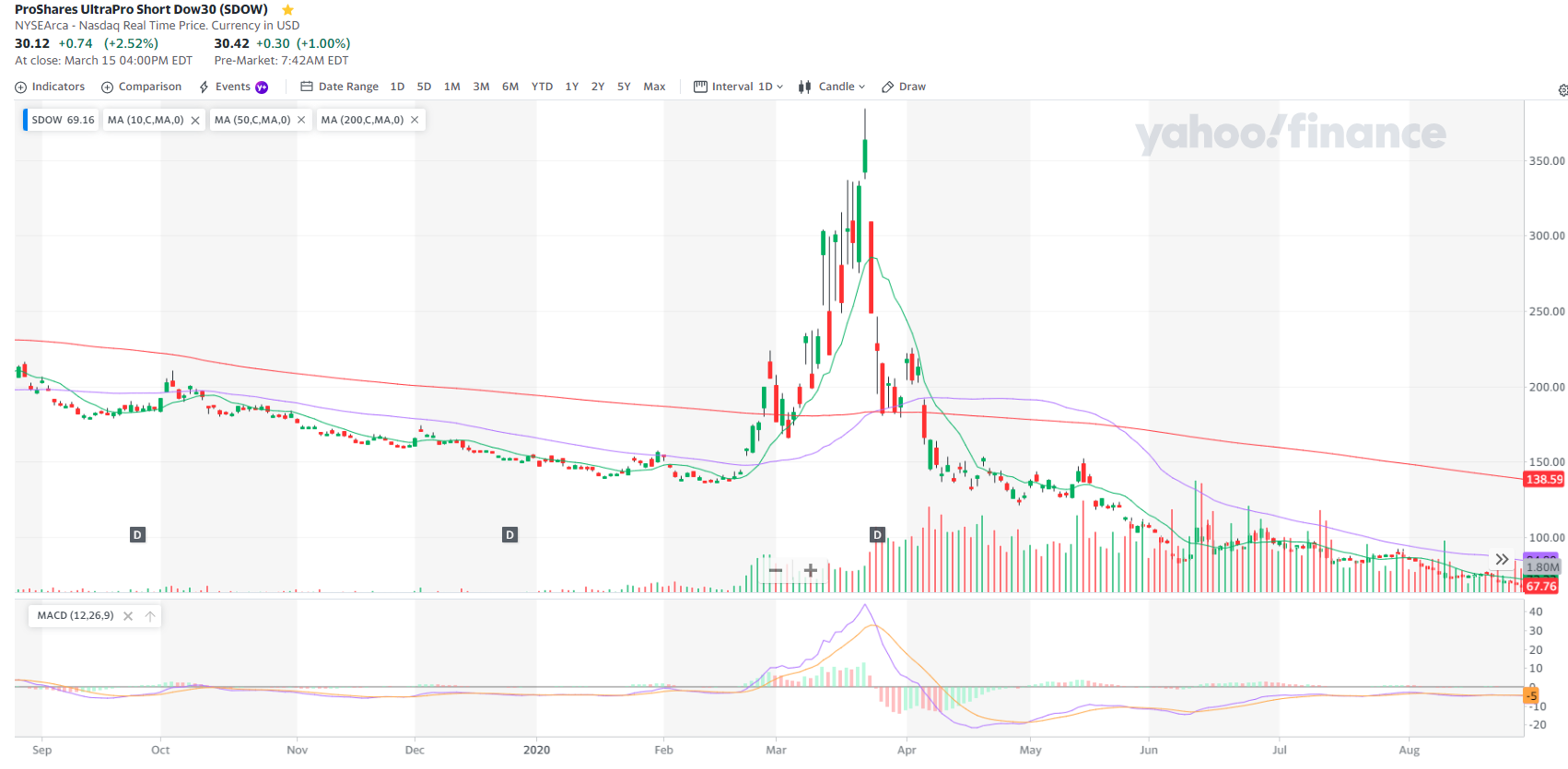This screenshot has width=1568, height=769.
Task: Select the Max date range
Action: coord(654,87)
